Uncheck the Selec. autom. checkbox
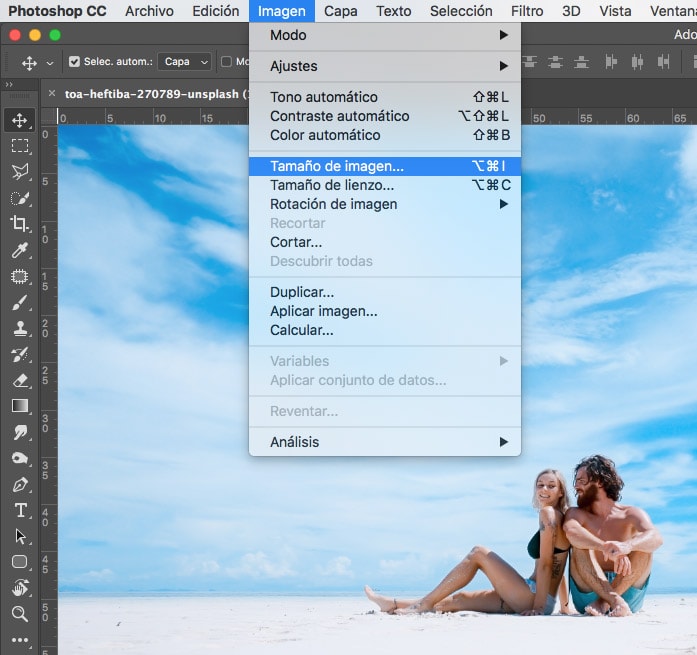 [74, 62]
